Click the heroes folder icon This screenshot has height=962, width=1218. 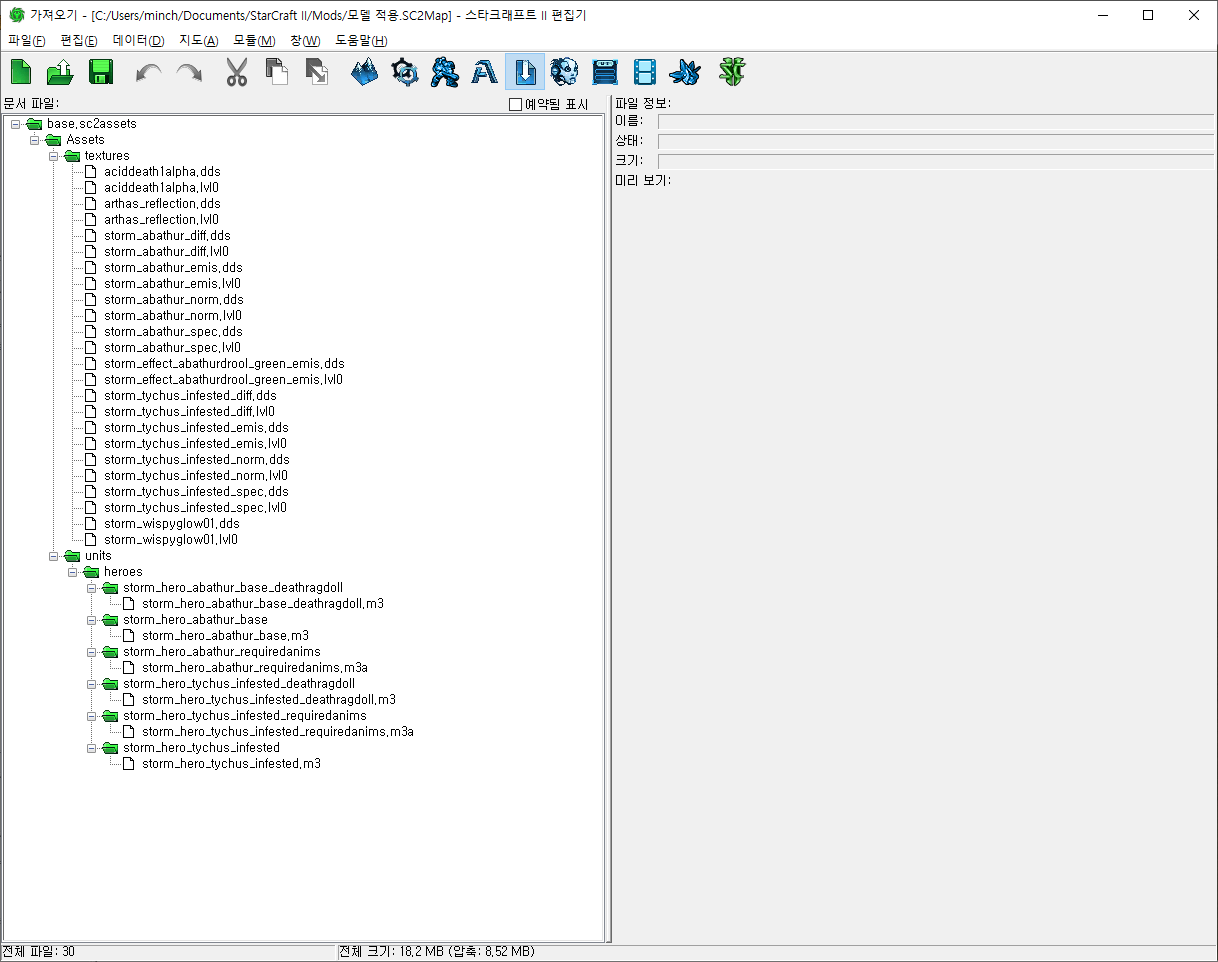click(91, 572)
